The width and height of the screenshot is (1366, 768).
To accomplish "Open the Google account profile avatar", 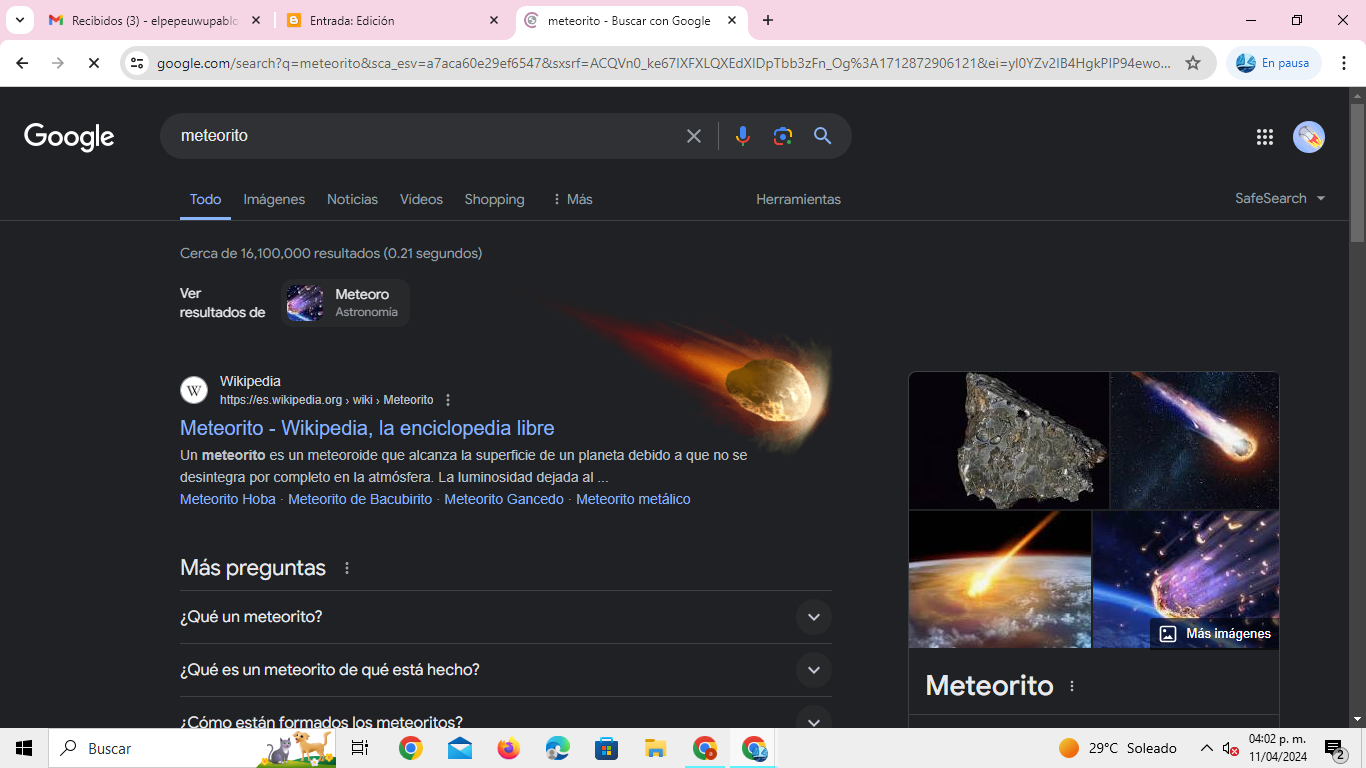I will coord(1309,137).
